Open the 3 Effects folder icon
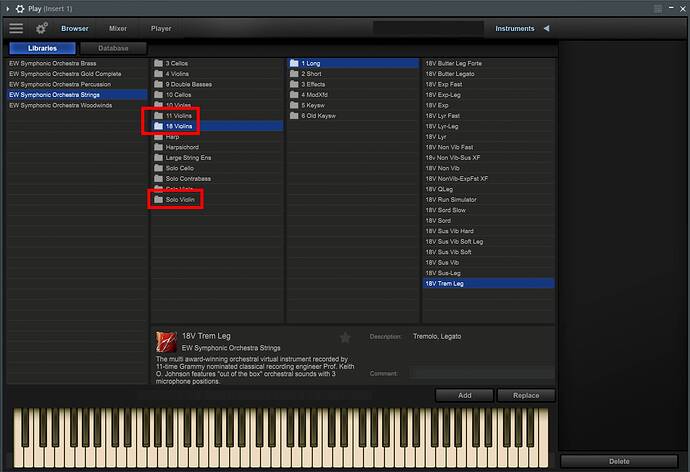Viewport: 690px width, 472px height. (x=294, y=84)
